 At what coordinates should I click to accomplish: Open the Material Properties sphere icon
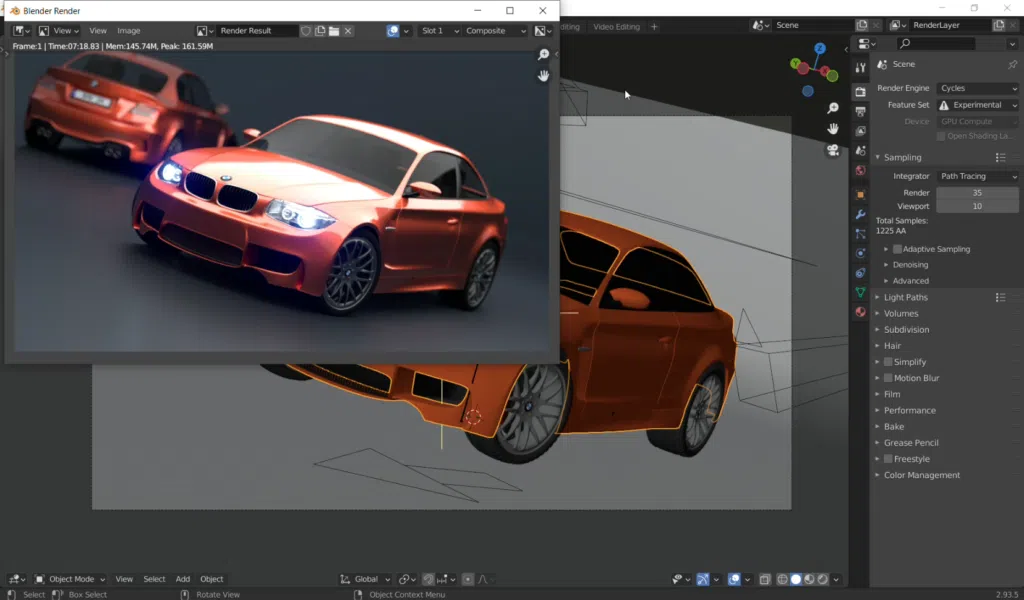coord(860,312)
